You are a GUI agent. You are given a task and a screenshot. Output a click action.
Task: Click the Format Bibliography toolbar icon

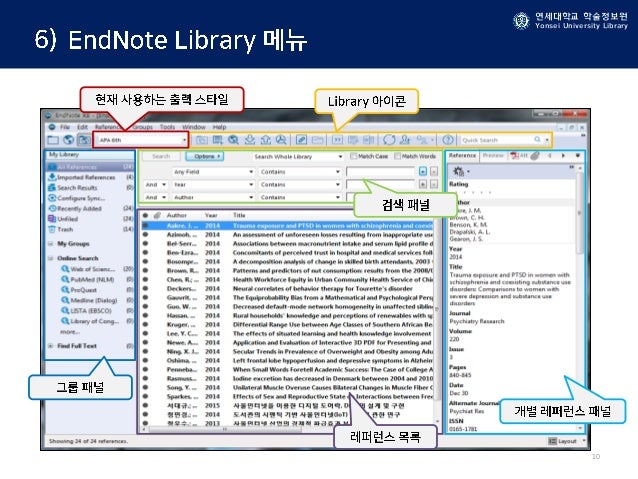tap(353, 140)
